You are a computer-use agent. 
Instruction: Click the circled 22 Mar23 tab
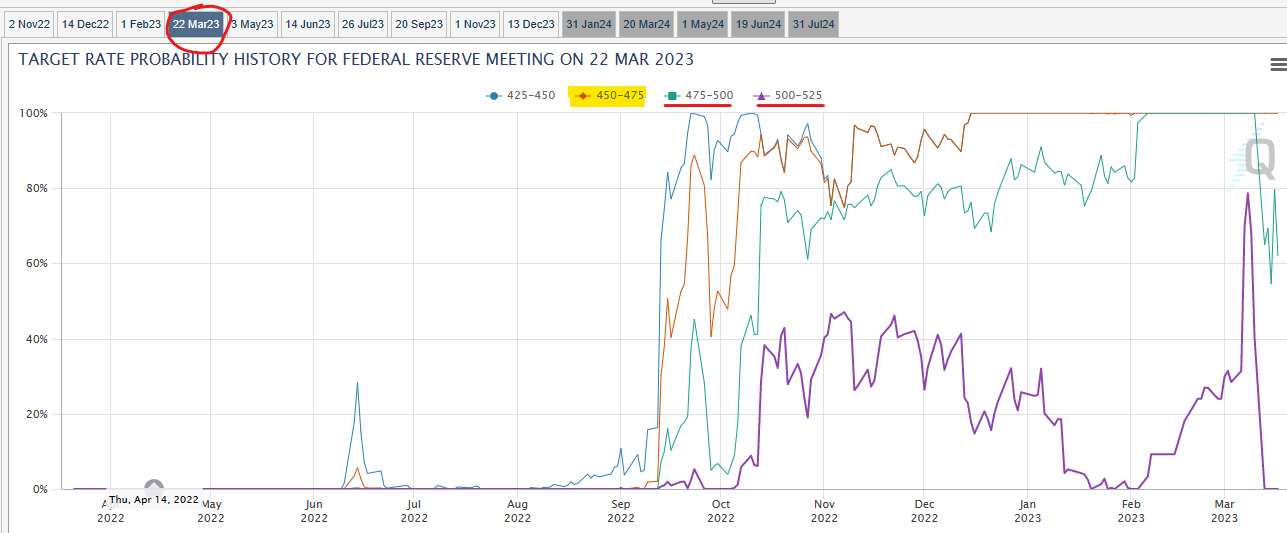pyautogui.click(x=196, y=24)
